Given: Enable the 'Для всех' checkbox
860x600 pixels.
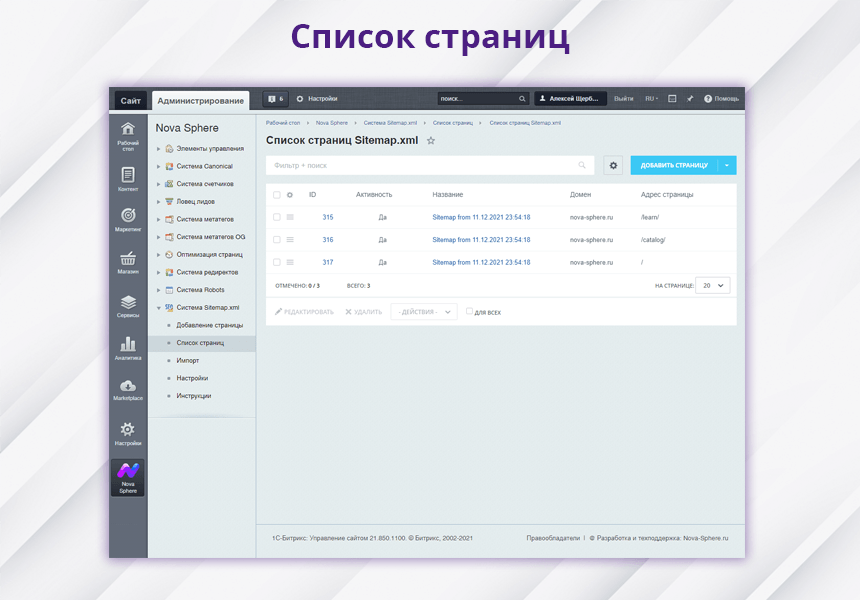Looking at the screenshot, I should (469, 312).
